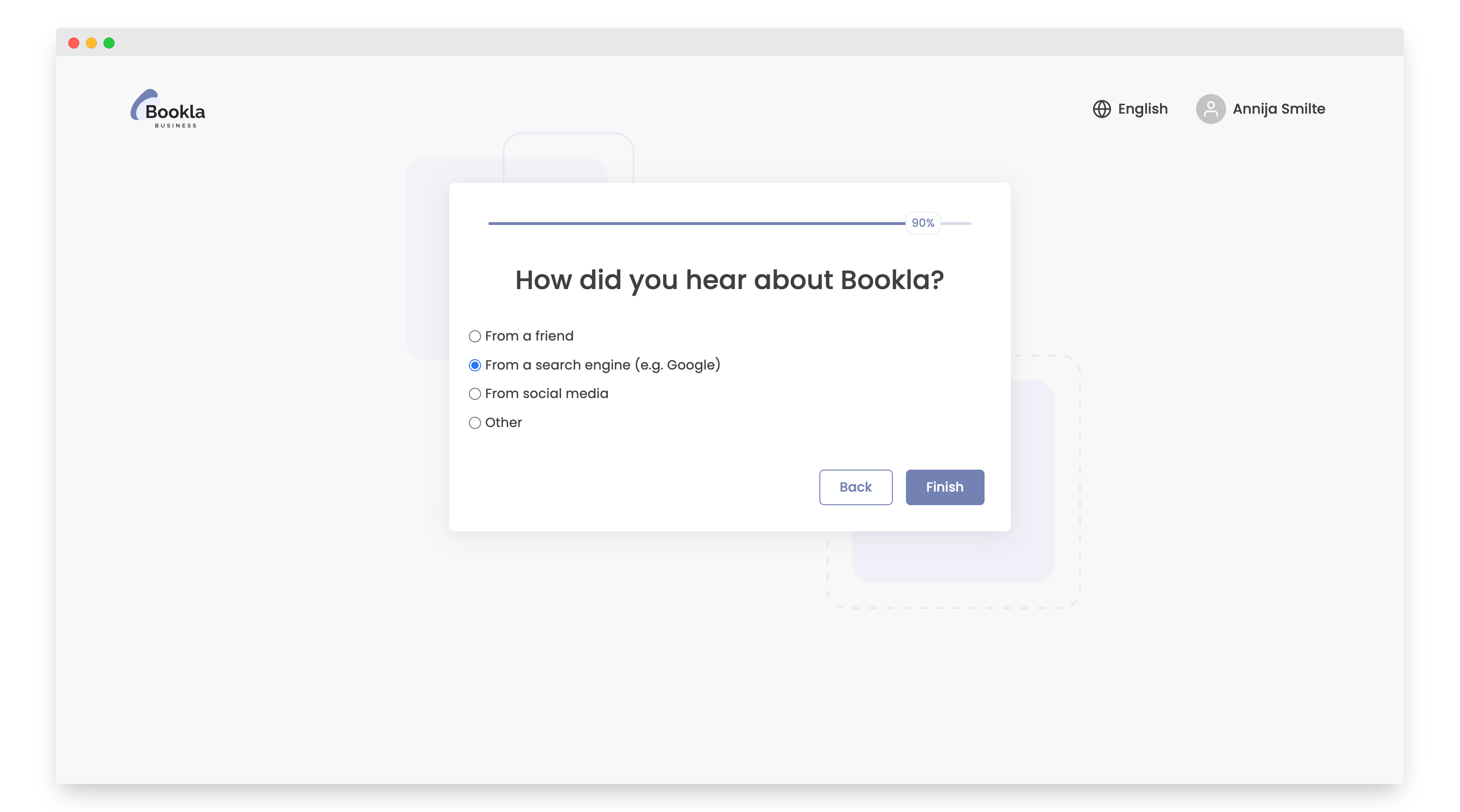Go back using the Back button
This screenshot has width=1460, height=812.
855,487
